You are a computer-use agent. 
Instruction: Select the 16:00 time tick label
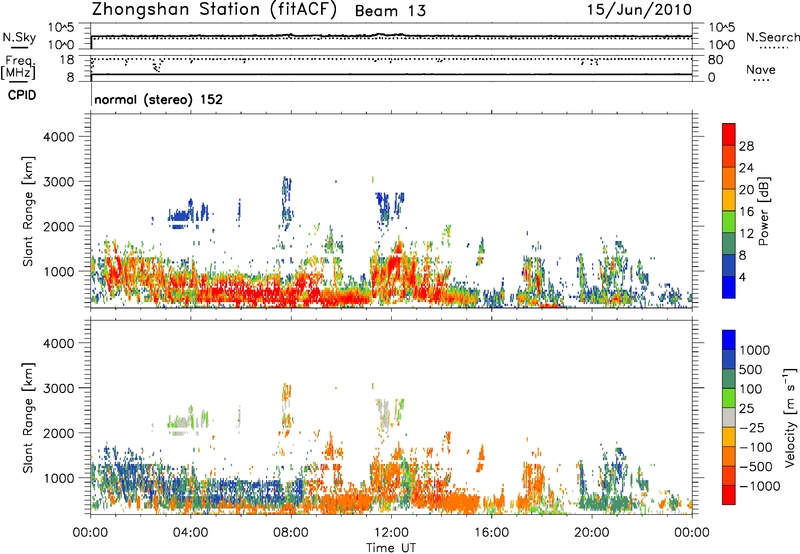pos(491,533)
